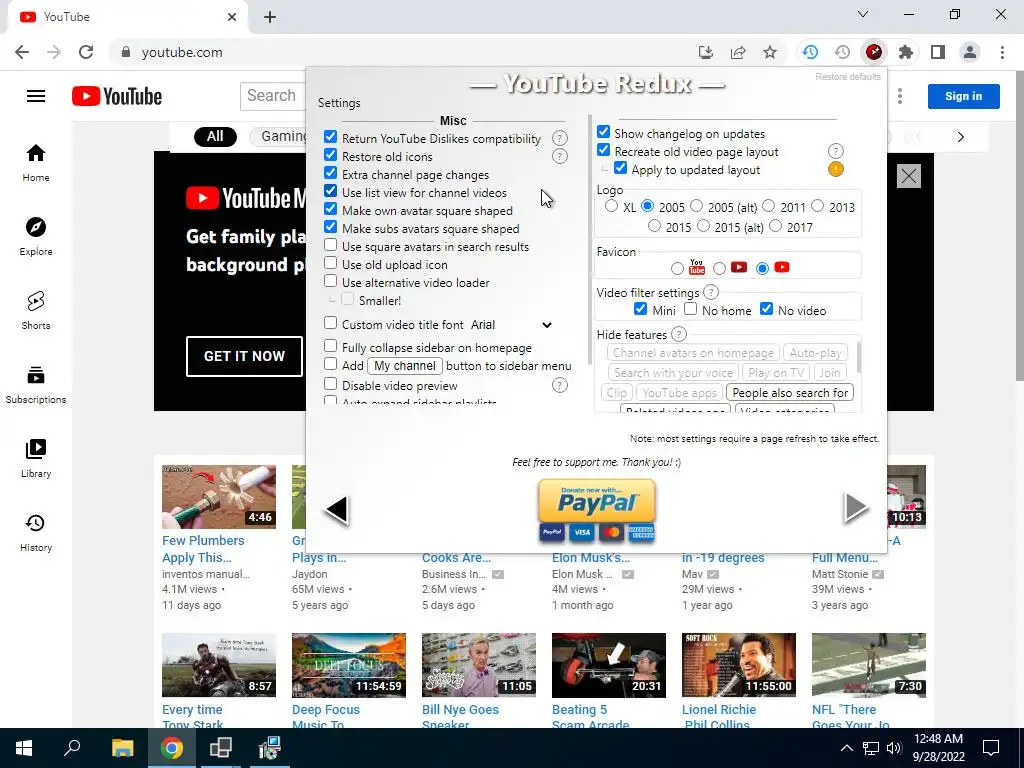Click help icon for Return YouTube Dislikes
The image size is (1024, 768).
[560, 138]
